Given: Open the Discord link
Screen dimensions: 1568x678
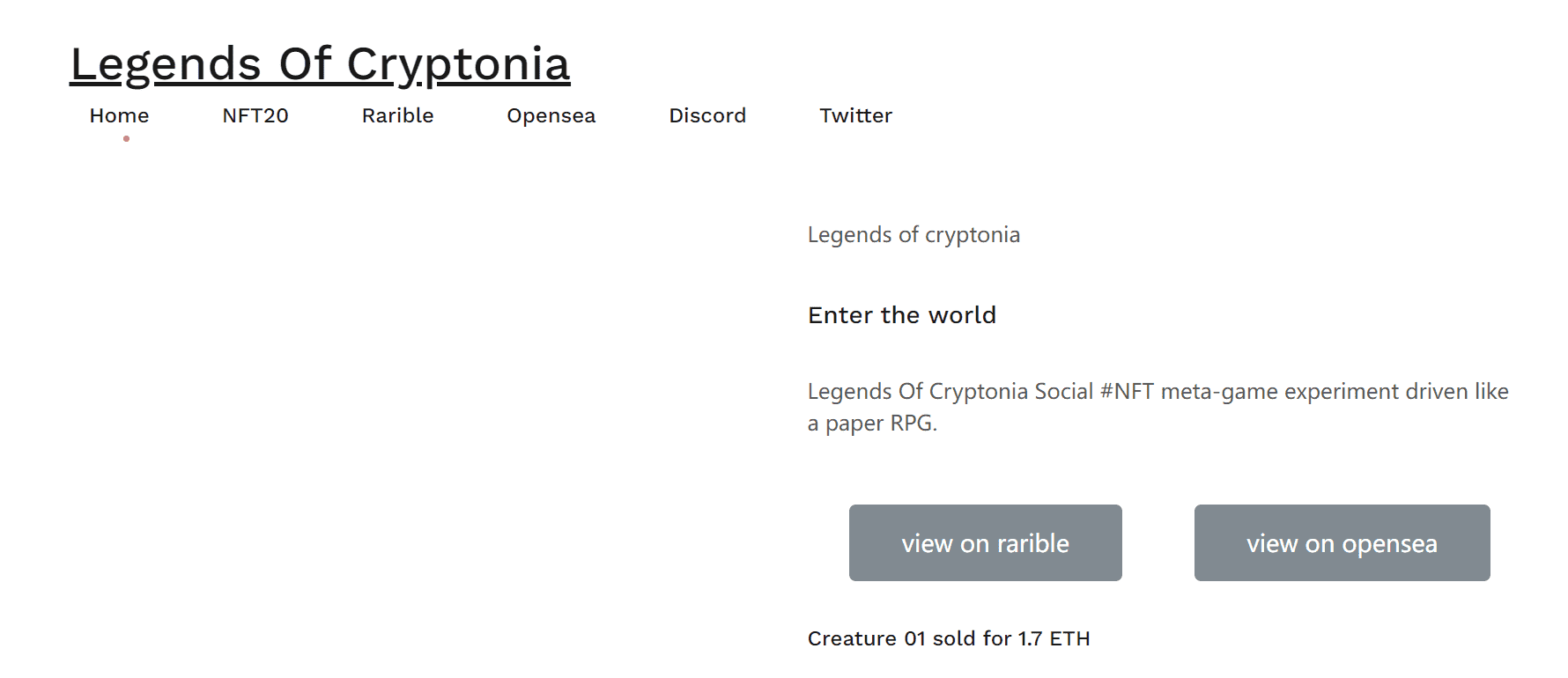Looking at the screenshot, I should pyautogui.click(x=707, y=115).
